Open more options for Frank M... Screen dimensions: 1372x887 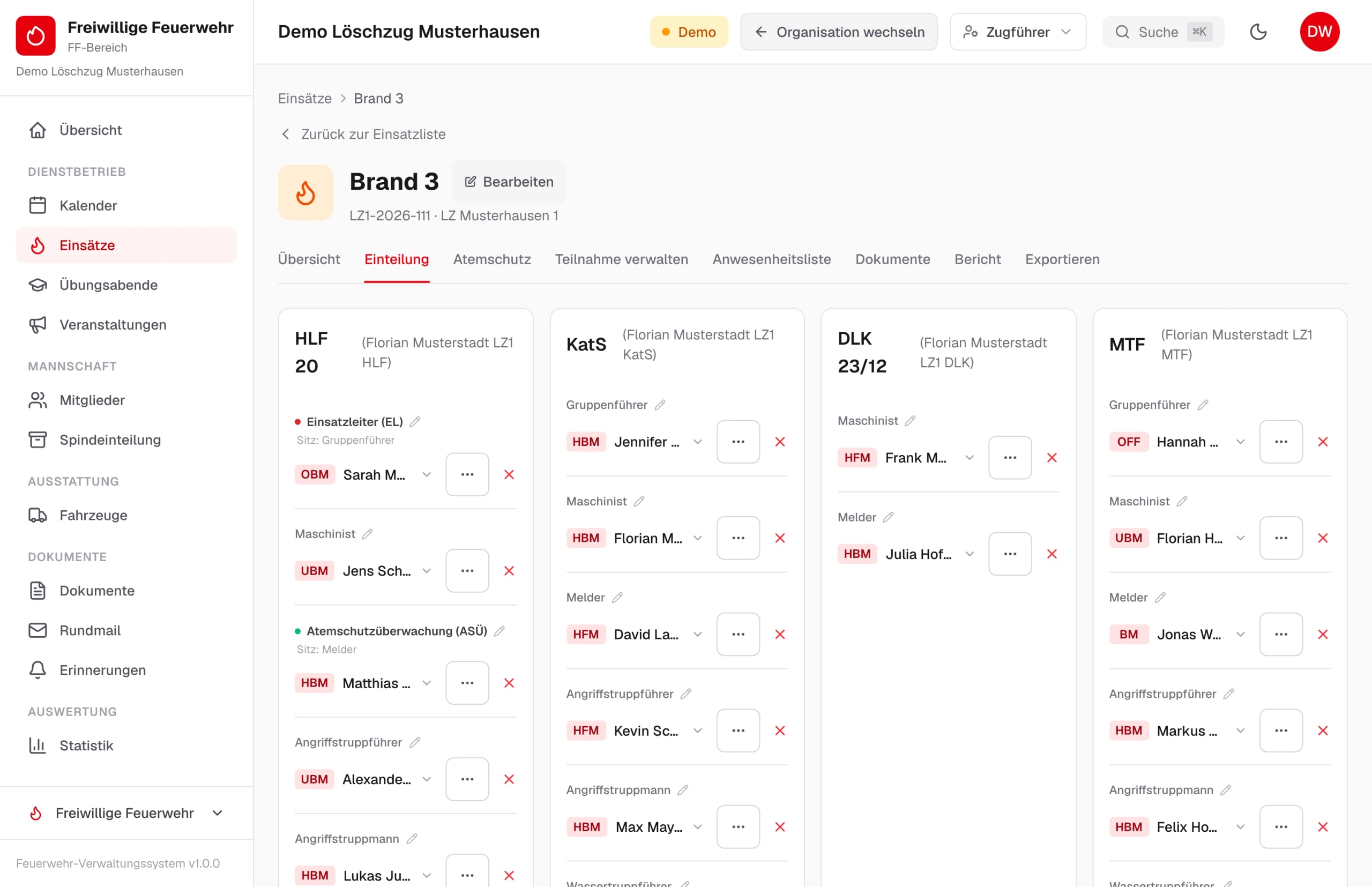pos(1010,458)
